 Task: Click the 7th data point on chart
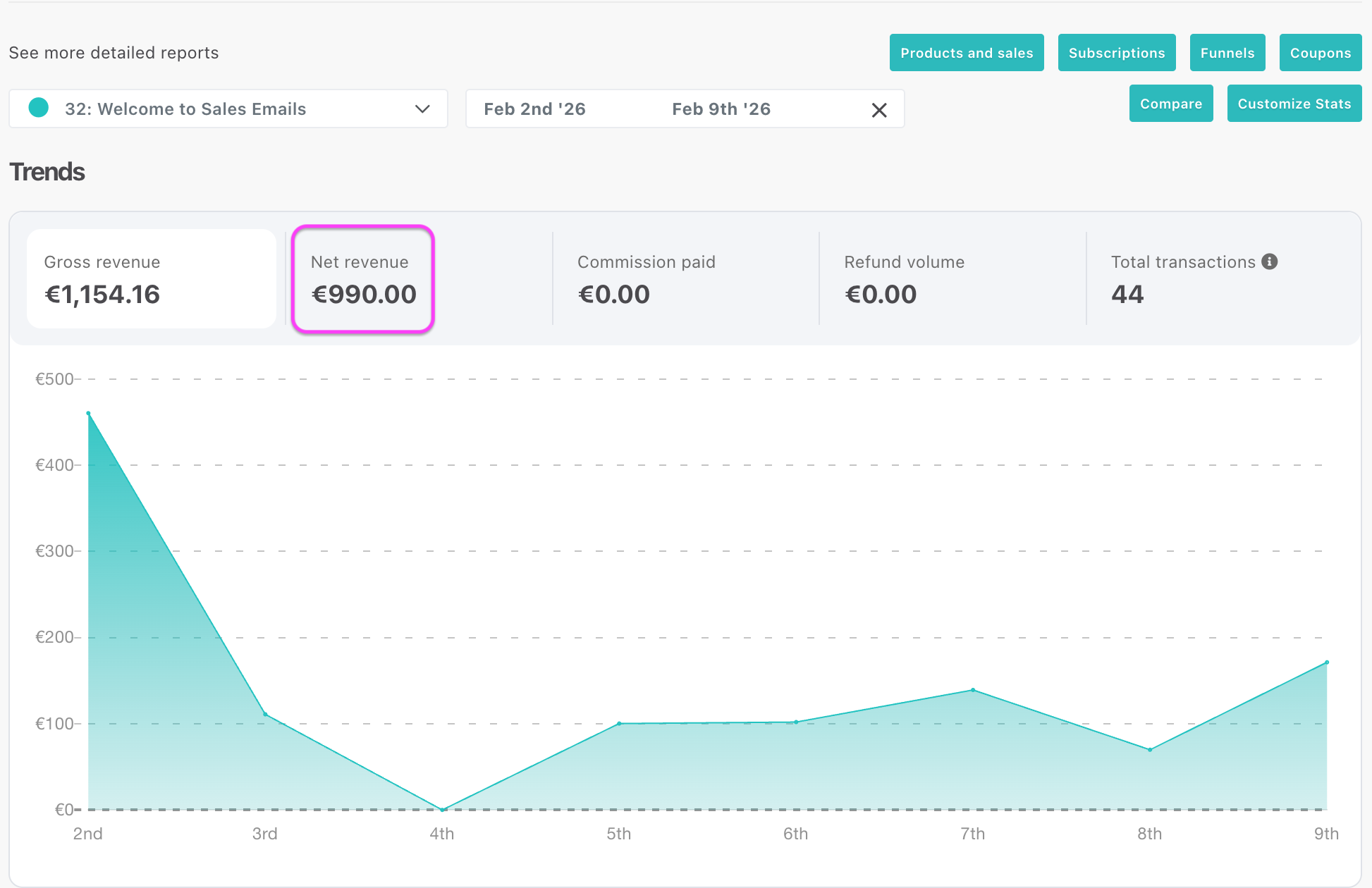coord(973,690)
